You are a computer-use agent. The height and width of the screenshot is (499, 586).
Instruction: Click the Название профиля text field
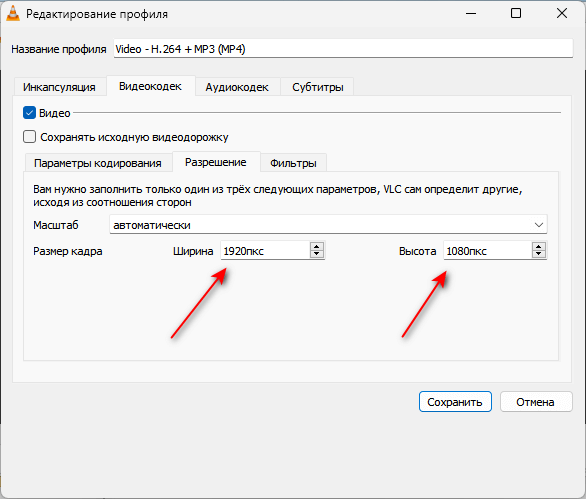click(x=343, y=49)
